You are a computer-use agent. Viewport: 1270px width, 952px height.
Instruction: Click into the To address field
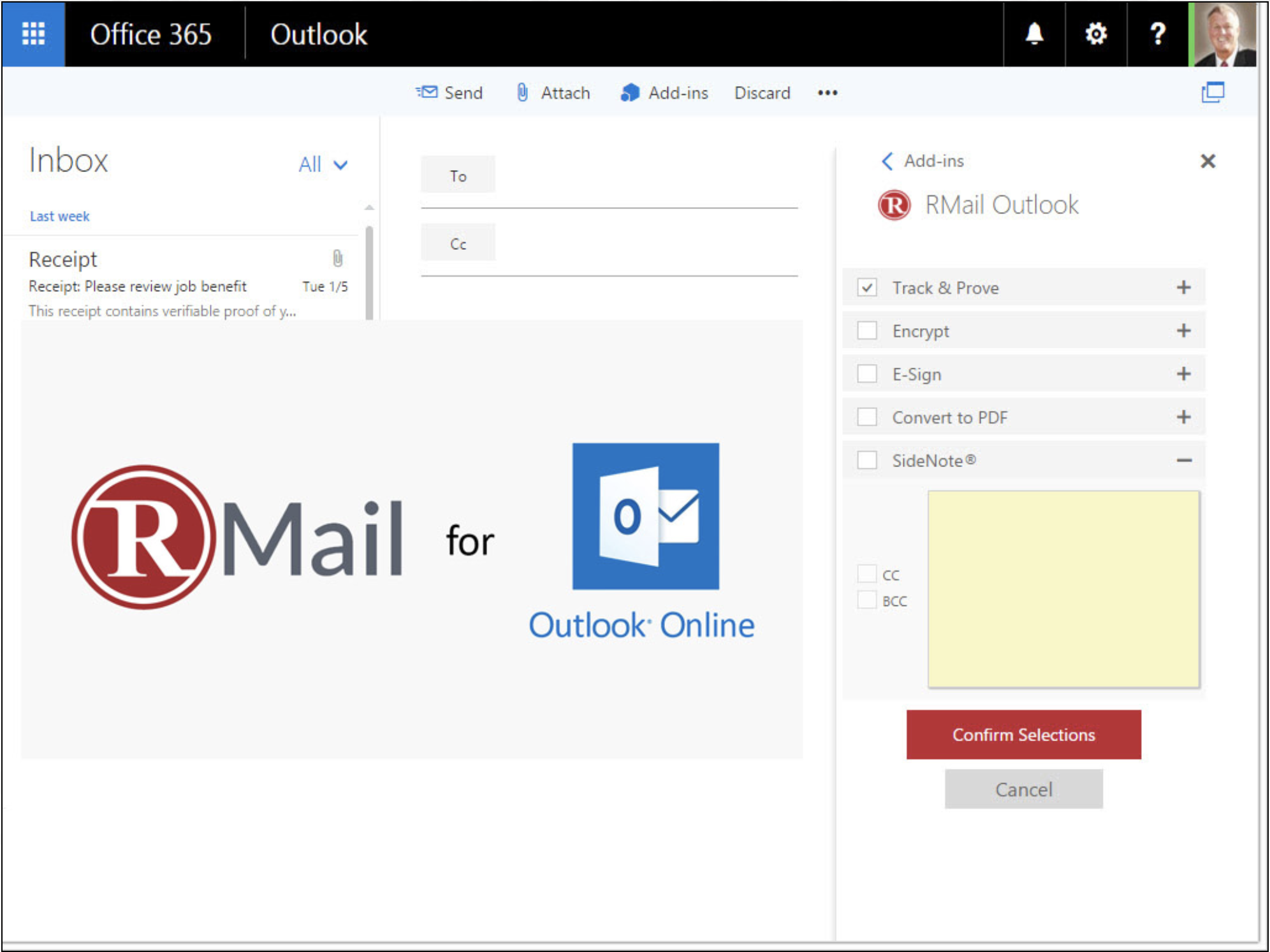click(646, 176)
